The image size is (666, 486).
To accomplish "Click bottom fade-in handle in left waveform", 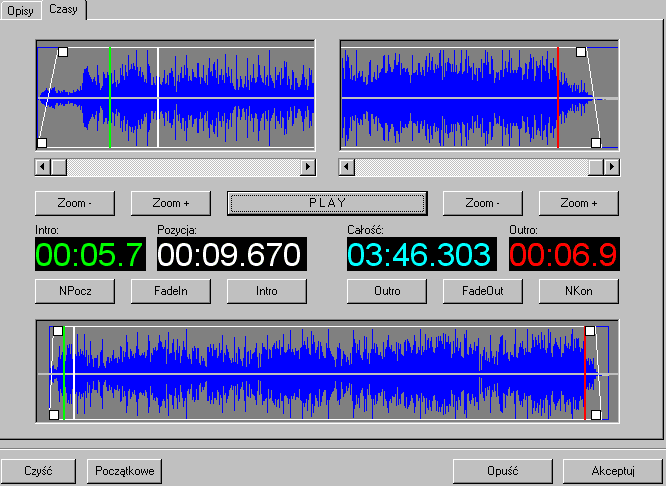I will coord(42,143).
